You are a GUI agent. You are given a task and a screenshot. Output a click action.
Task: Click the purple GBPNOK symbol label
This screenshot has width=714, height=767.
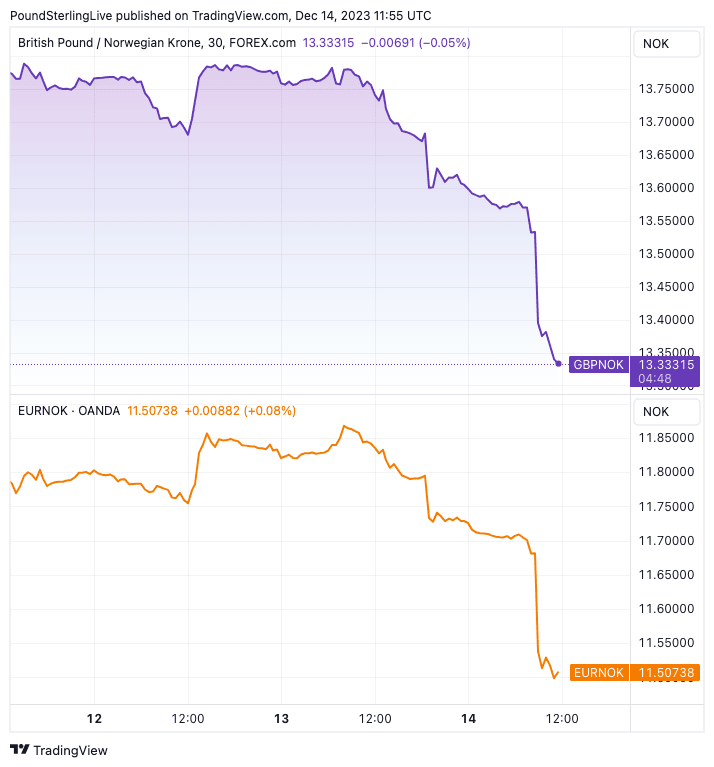click(x=598, y=365)
